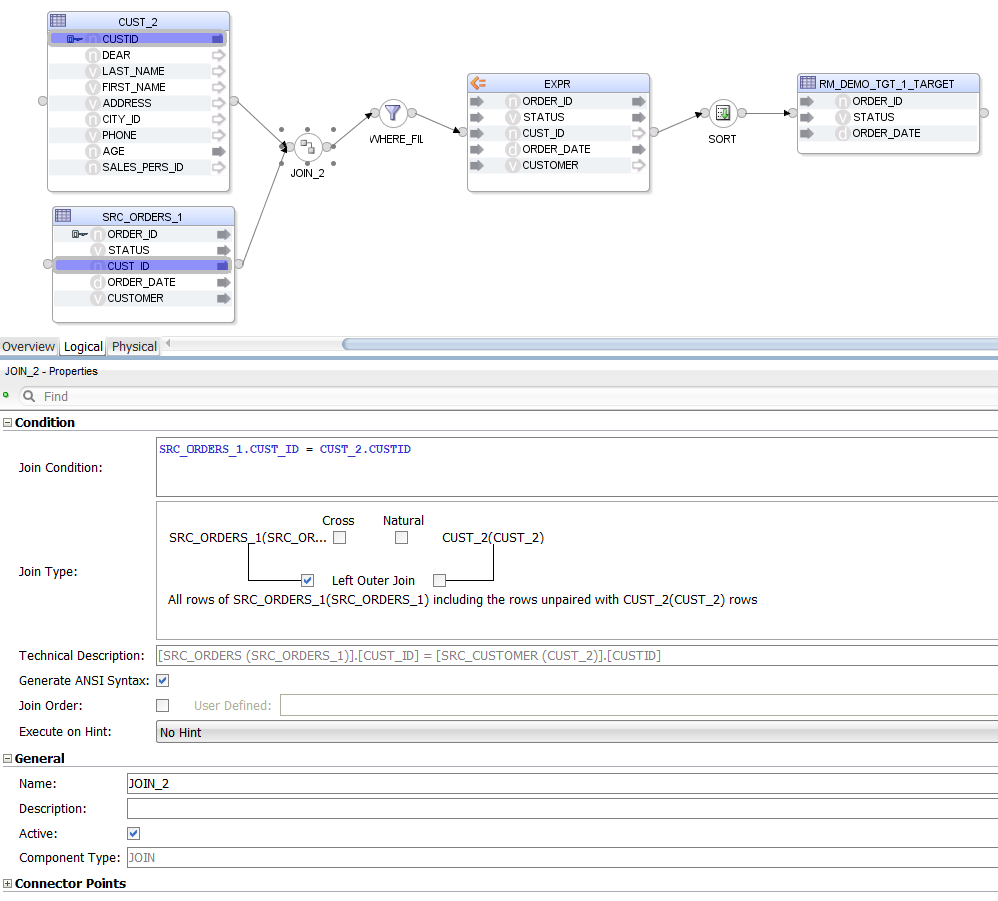
Task: Click the CUSTID primary key icon
Action: [x=75, y=39]
